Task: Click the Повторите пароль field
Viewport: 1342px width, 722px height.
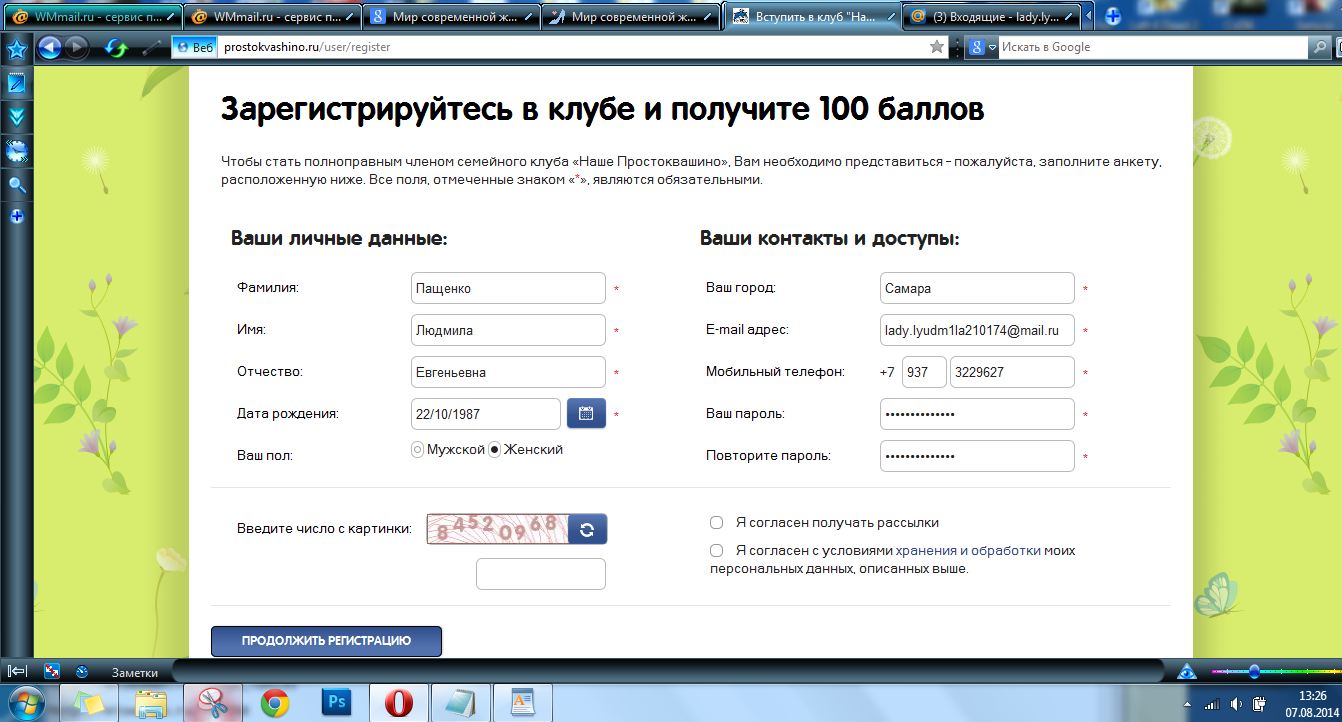Action: [x=977, y=456]
